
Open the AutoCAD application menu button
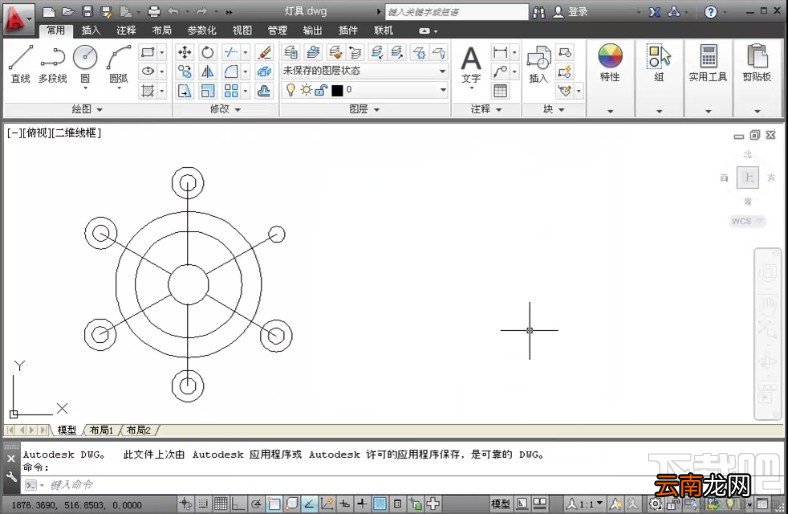click(x=19, y=20)
